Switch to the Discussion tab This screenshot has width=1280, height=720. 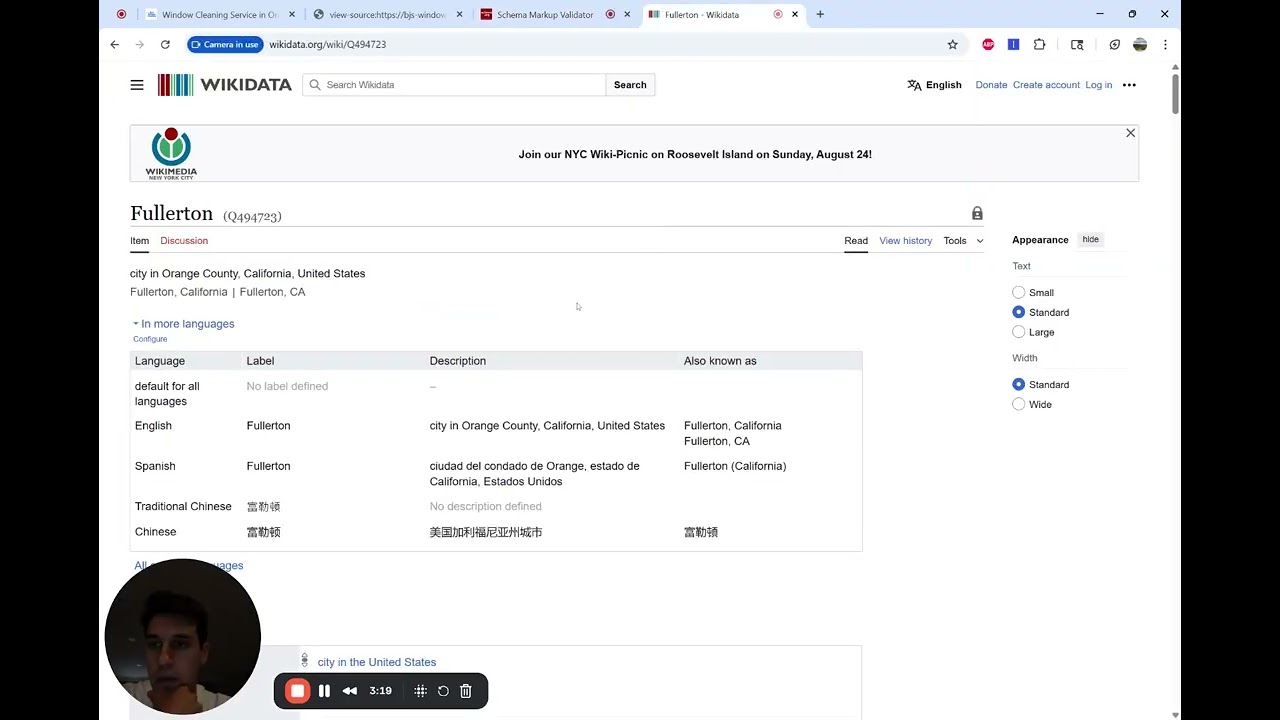(x=184, y=240)
